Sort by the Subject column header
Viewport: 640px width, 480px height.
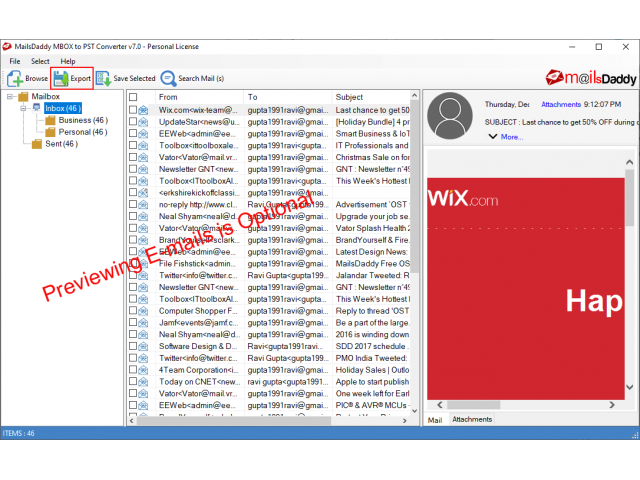[x=371, y=97]
